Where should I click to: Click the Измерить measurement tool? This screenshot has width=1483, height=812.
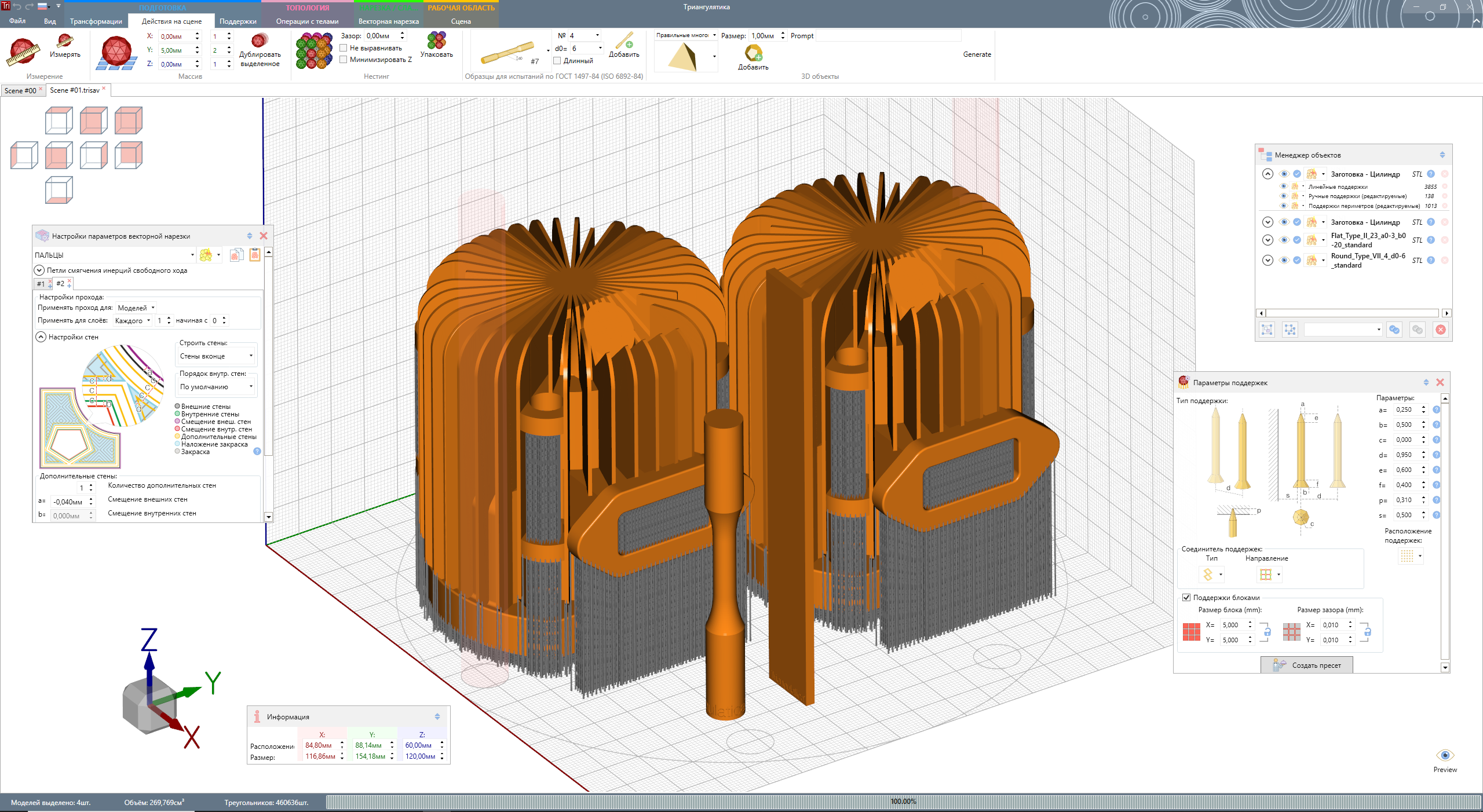(x=64, y=45)
